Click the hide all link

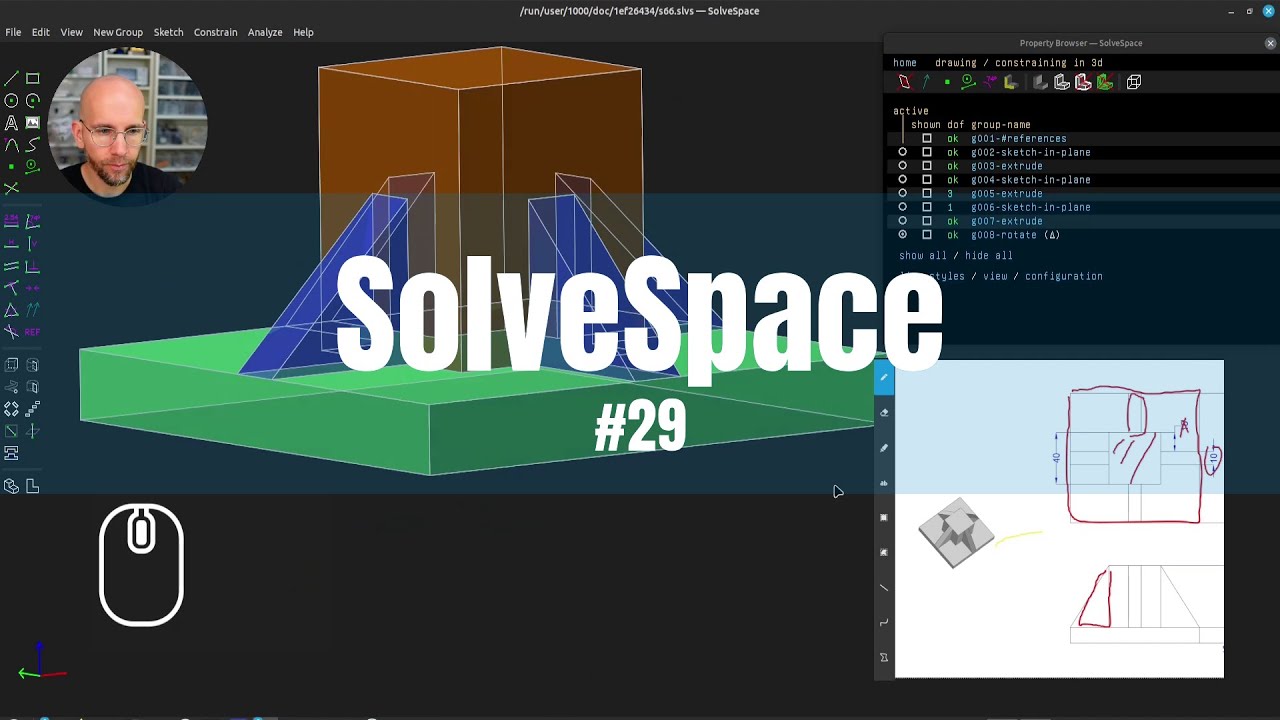[x=989, y=256]
